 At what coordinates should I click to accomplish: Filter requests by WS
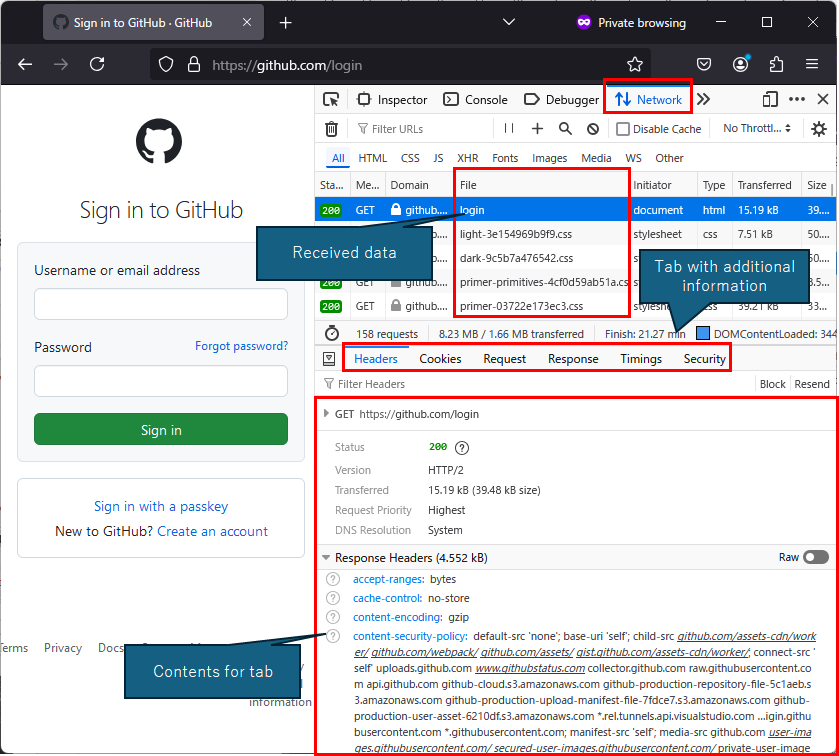point(633,158)
